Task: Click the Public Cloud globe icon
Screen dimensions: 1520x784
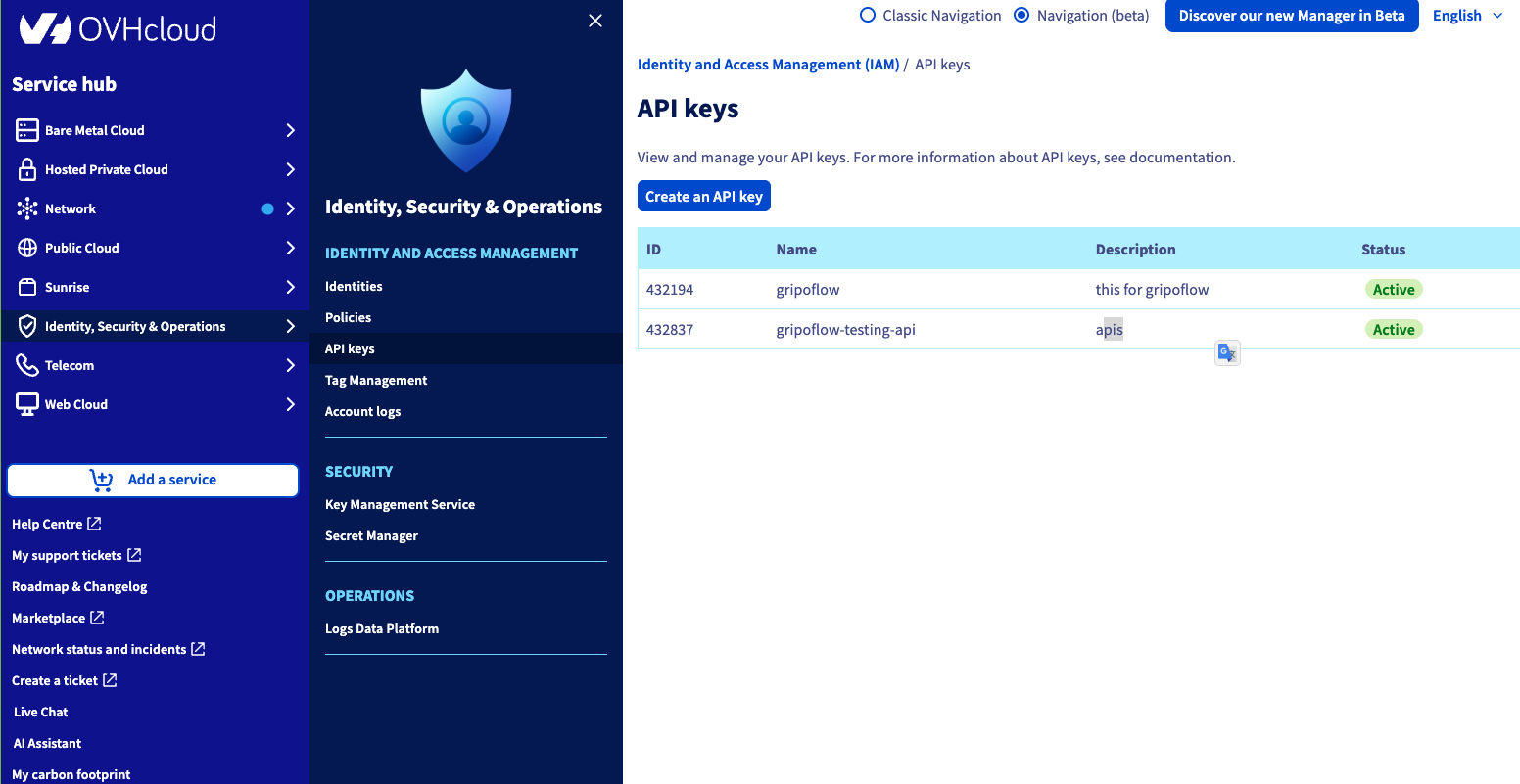Action: pyautogui.click(x=27, y=248)
